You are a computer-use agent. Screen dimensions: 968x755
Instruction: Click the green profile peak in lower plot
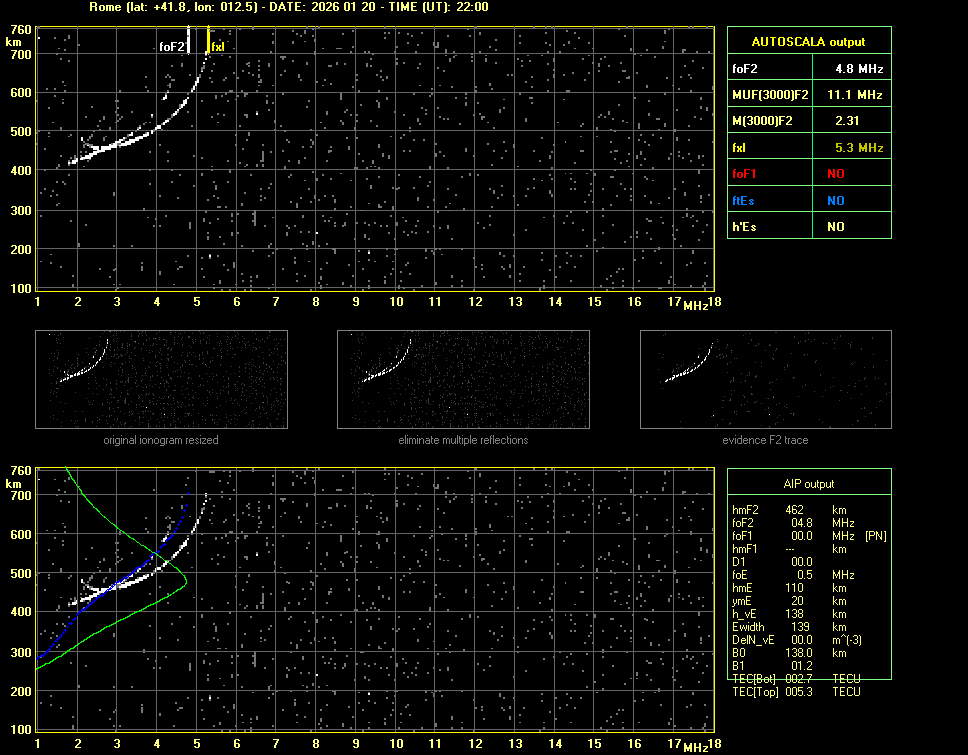pos(186,579)
